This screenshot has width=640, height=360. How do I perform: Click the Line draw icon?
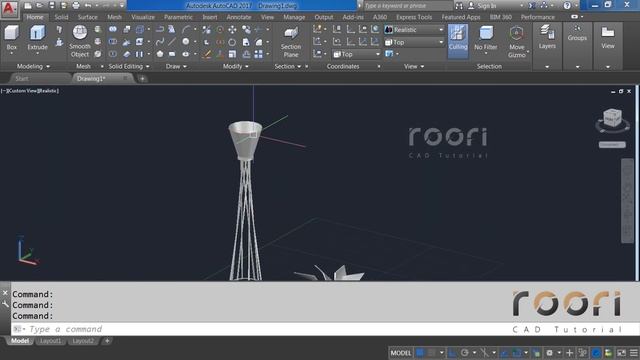pos(172,42)
